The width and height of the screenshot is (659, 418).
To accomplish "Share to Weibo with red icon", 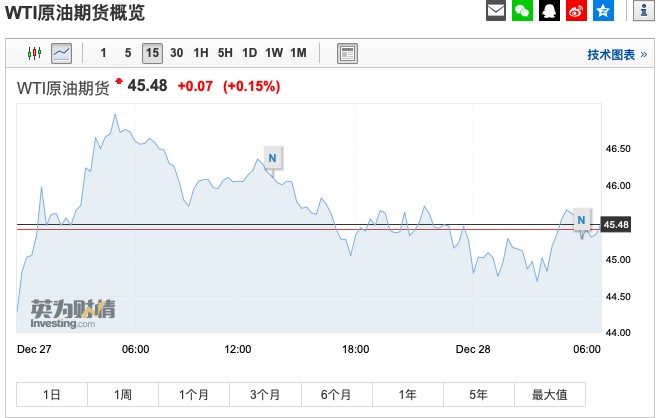I will click(575, 11).
